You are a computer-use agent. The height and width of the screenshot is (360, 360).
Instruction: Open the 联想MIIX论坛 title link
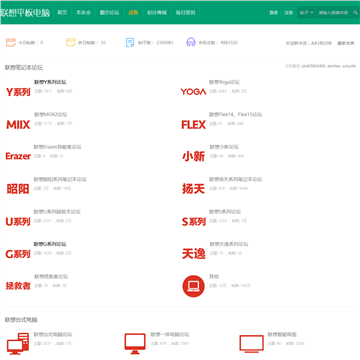pyautogui.click(x=50, y=114)
